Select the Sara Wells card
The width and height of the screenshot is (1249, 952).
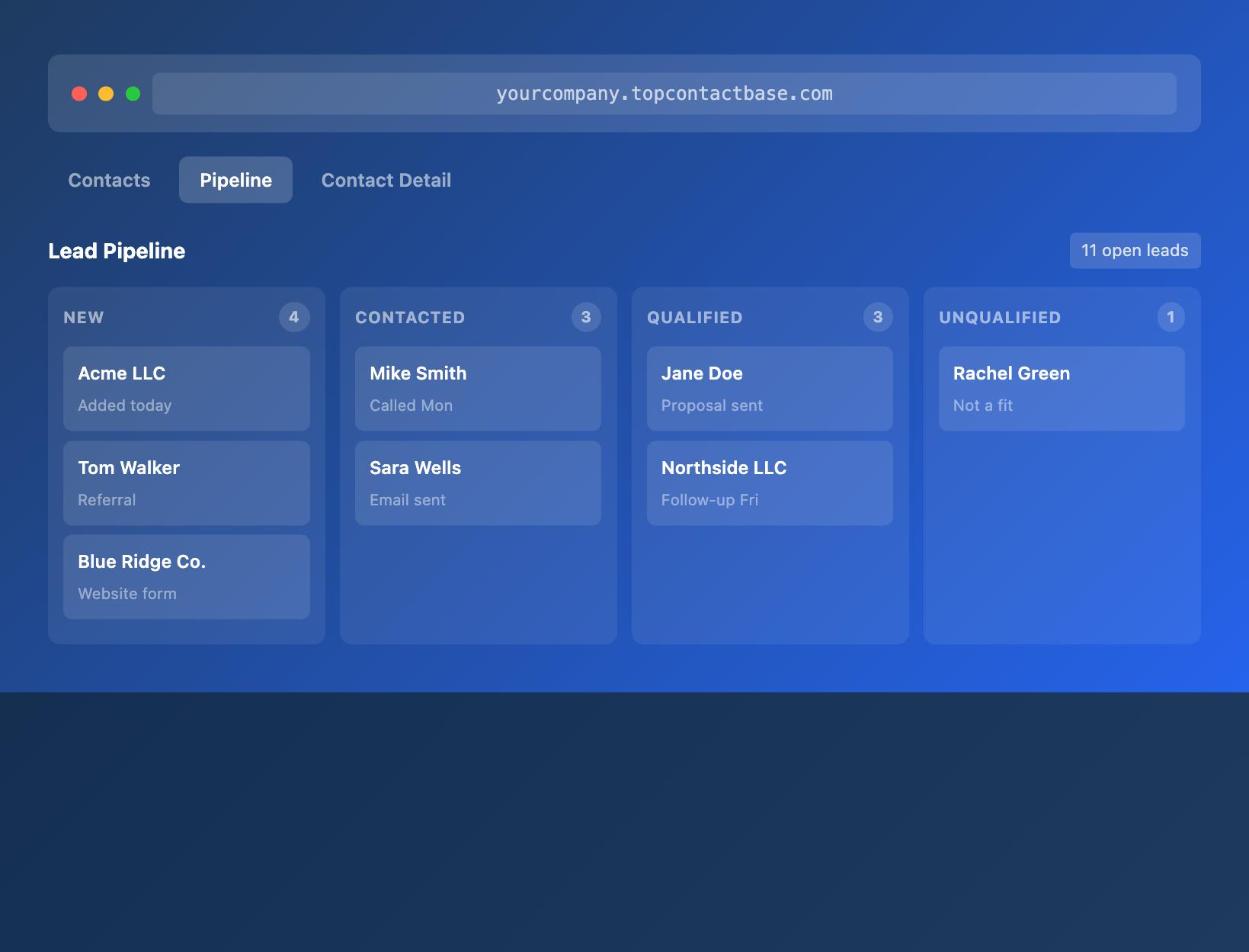pyautogui.click(x=478, y=483)
